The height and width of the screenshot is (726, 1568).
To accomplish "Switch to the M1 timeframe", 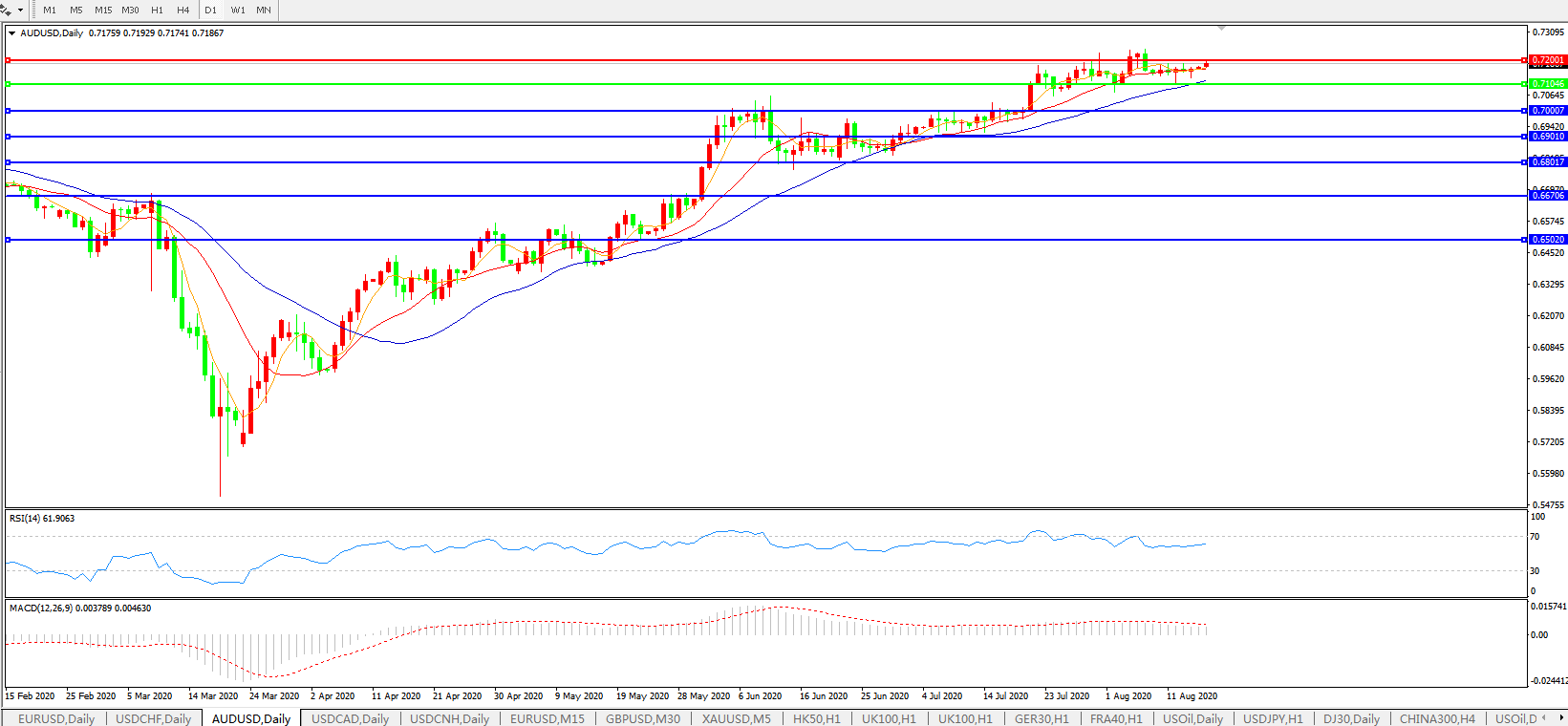I will coord(50,11).
